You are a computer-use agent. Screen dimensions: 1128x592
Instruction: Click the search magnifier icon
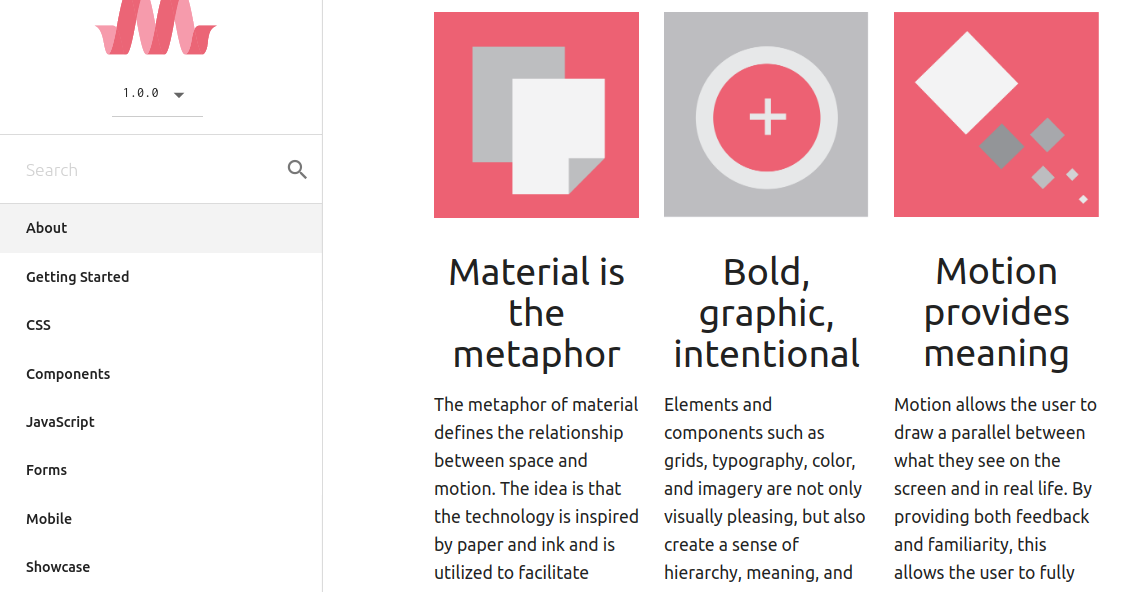(x=297, y=169)
